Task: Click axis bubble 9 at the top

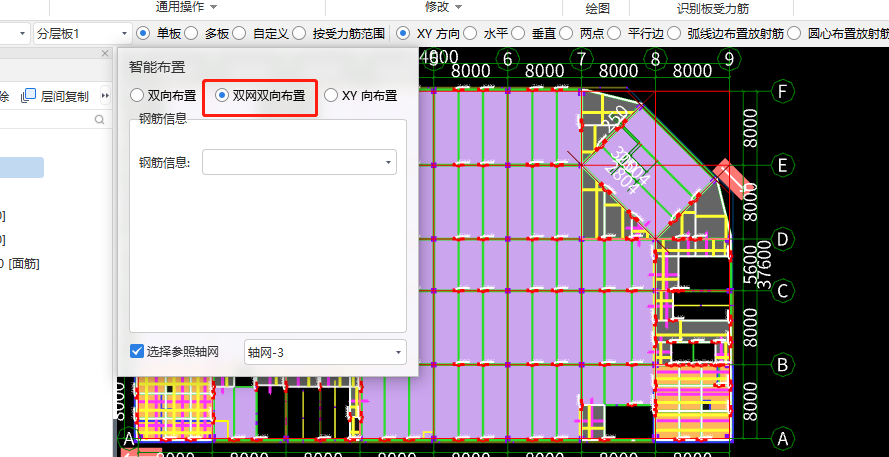Action: (x=729, y=58)
